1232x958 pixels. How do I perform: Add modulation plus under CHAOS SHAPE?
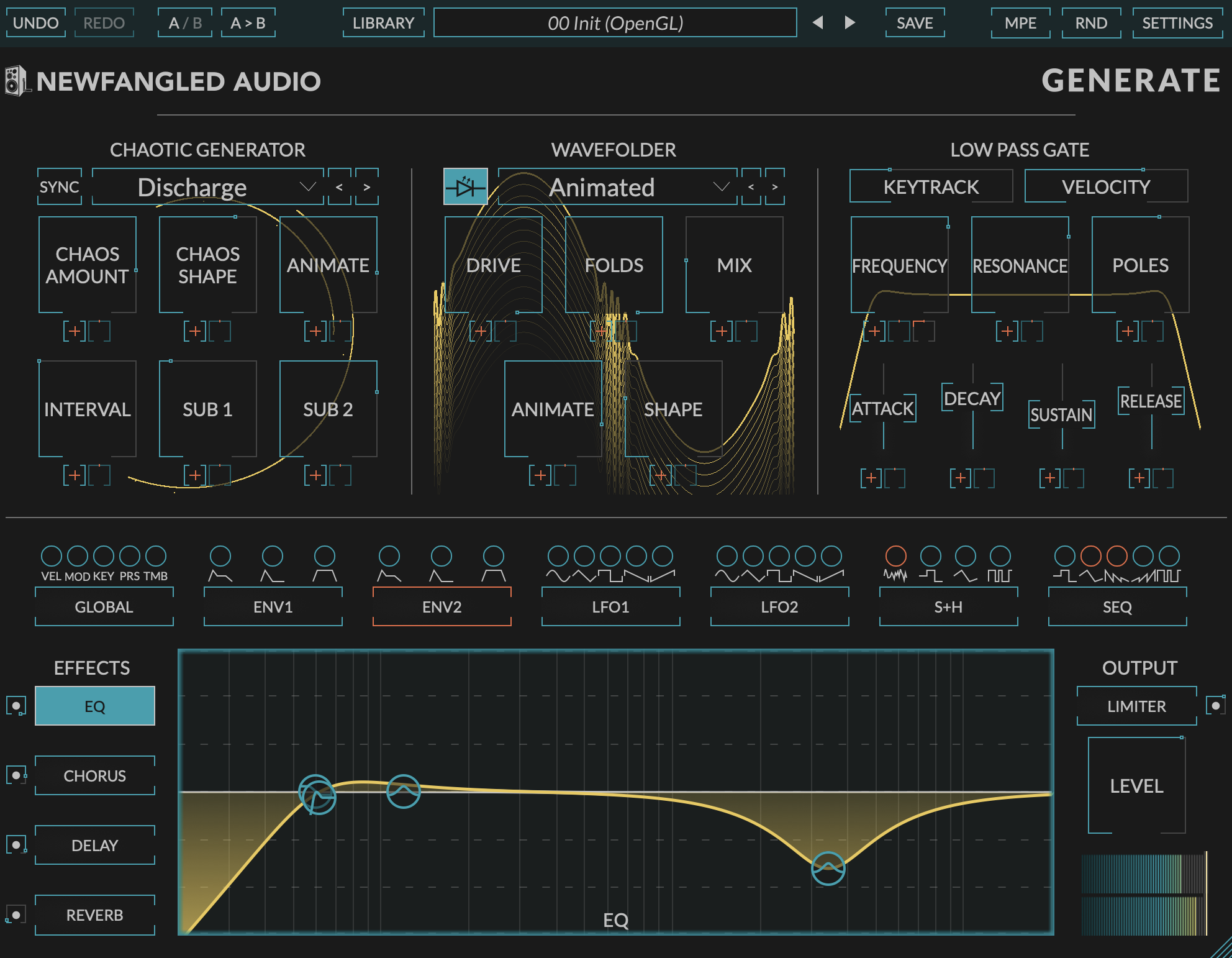tap(195, 331)
